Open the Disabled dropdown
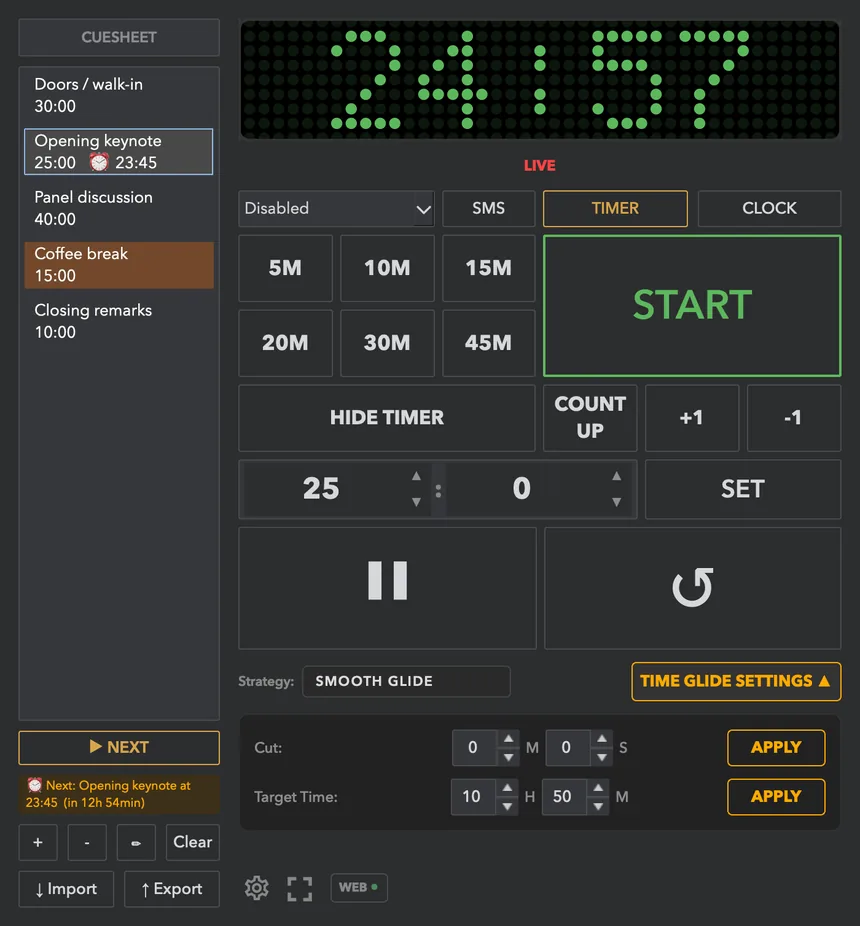This screenshot has height=926, width=860. (x=336, y=208)
